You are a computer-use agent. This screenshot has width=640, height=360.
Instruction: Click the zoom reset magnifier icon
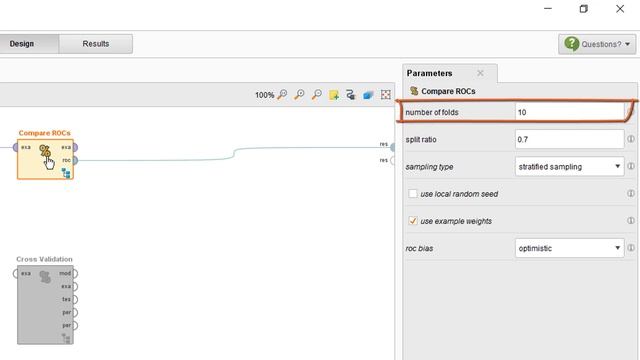pyautogui.click(x=282, y=95)
